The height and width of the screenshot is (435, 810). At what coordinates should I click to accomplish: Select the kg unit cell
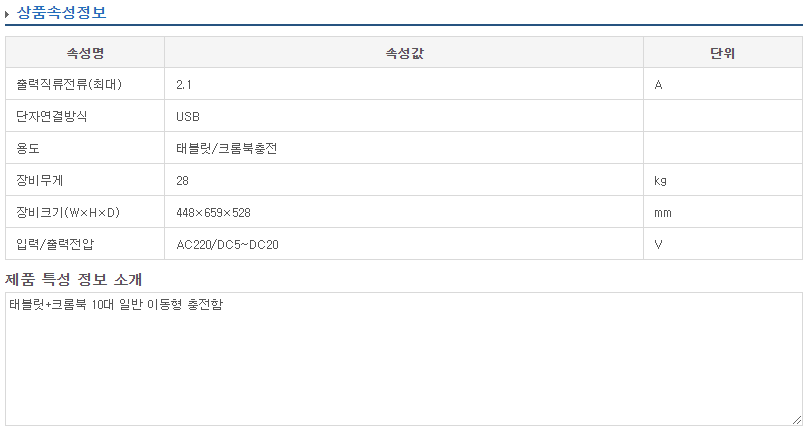pos(723,180)
